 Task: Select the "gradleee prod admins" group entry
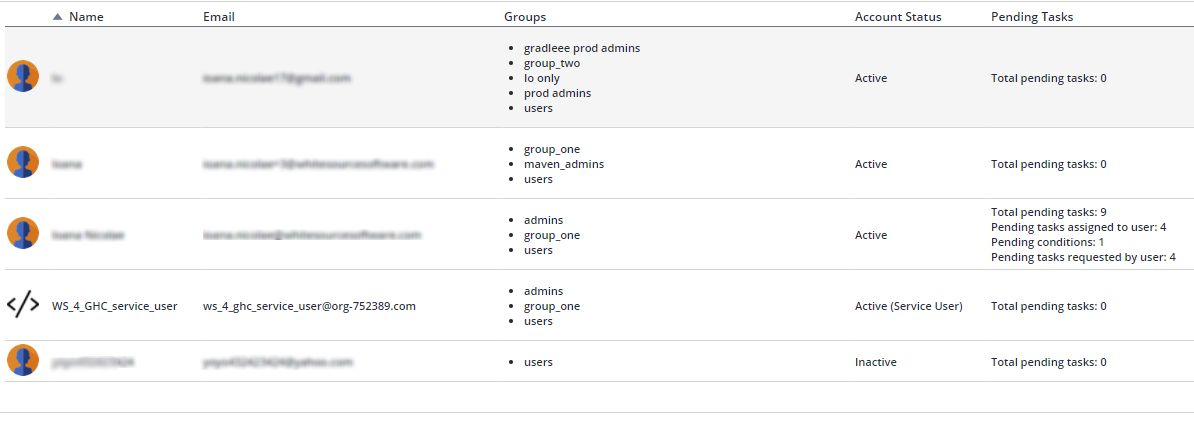pos(581,47)
